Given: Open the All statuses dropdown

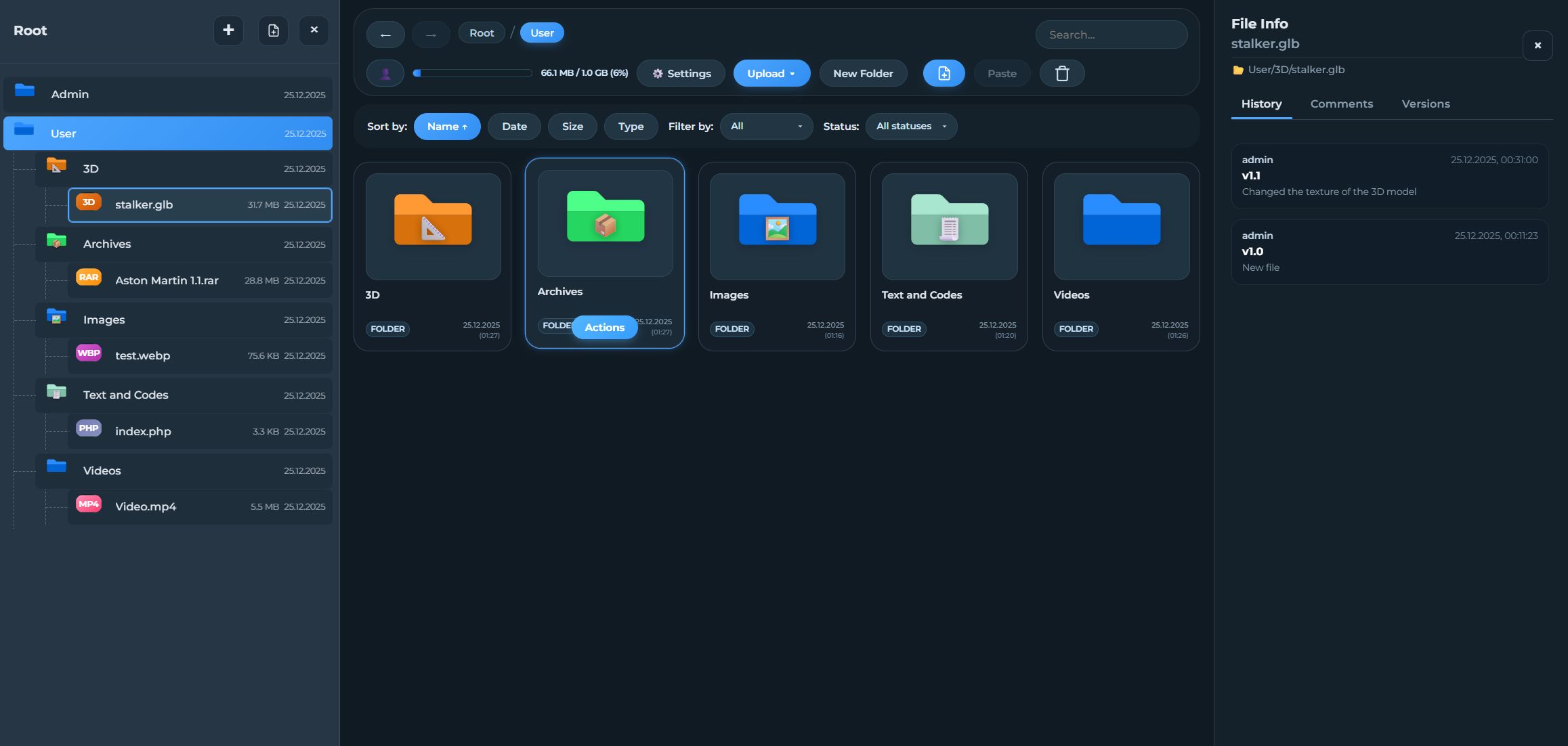Looking at the screenshot, I should point(911,127).
